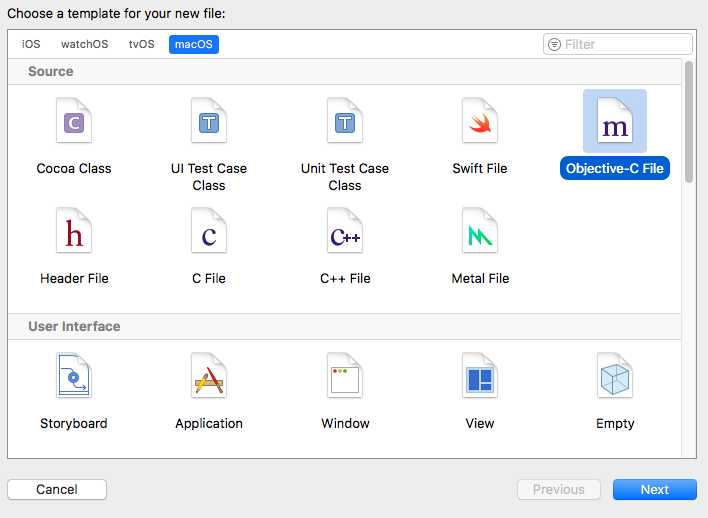Choose the UI Test Case Class icon
708x518 pixels.
tap(209, 120)
